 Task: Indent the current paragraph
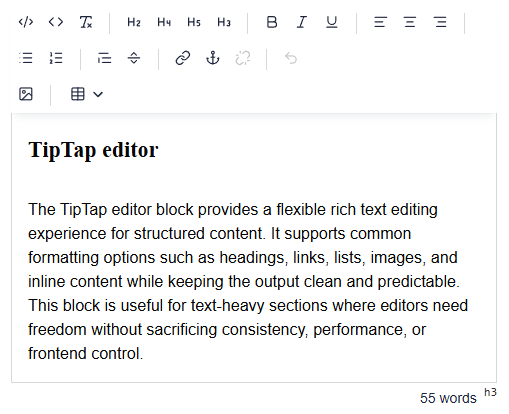tap(104, 58)
